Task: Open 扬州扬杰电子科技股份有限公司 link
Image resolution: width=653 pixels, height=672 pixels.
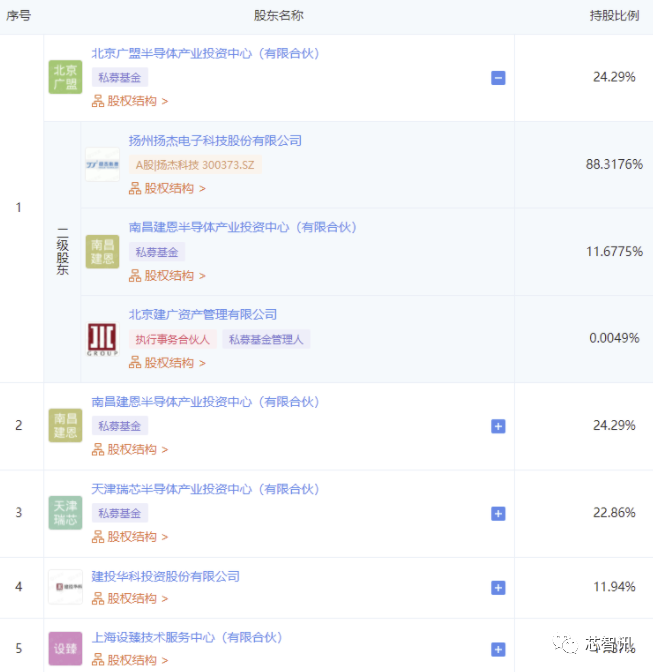Action: pyautogui.click(x=215, y=141)
